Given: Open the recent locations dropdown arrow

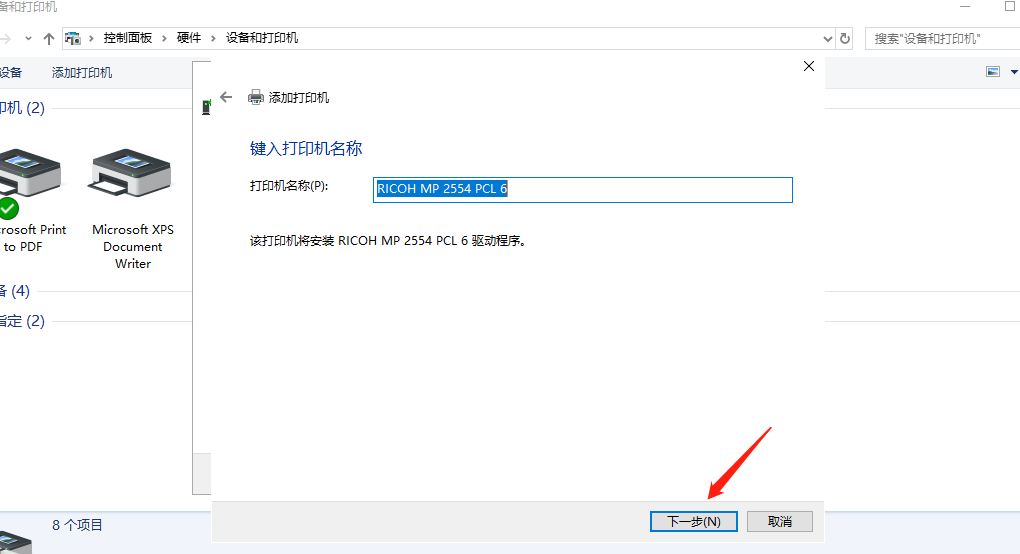Looking at the screenshot, I should (x=28, y=39).
